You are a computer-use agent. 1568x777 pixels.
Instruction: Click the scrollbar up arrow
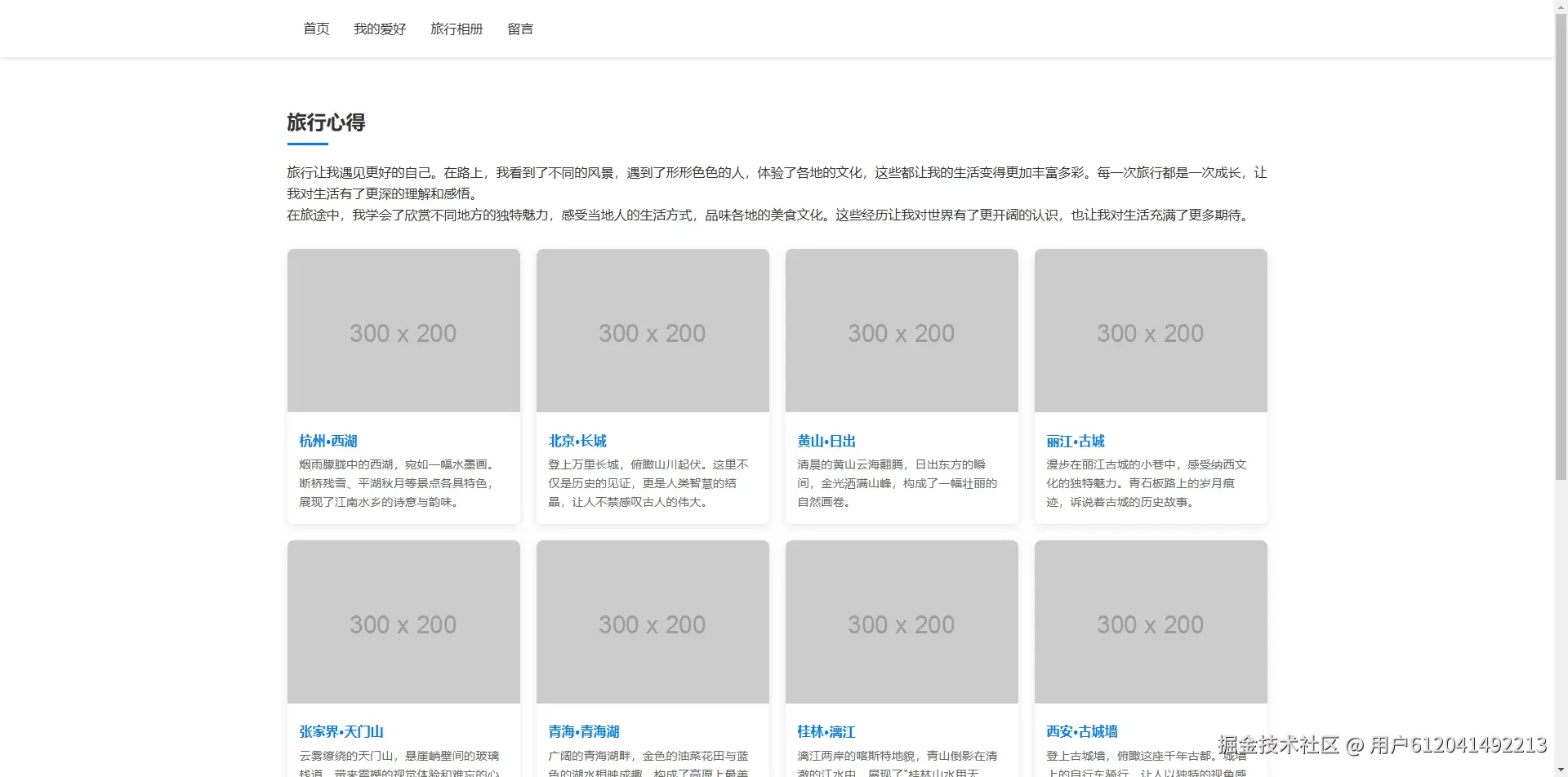pos(1561,6)
